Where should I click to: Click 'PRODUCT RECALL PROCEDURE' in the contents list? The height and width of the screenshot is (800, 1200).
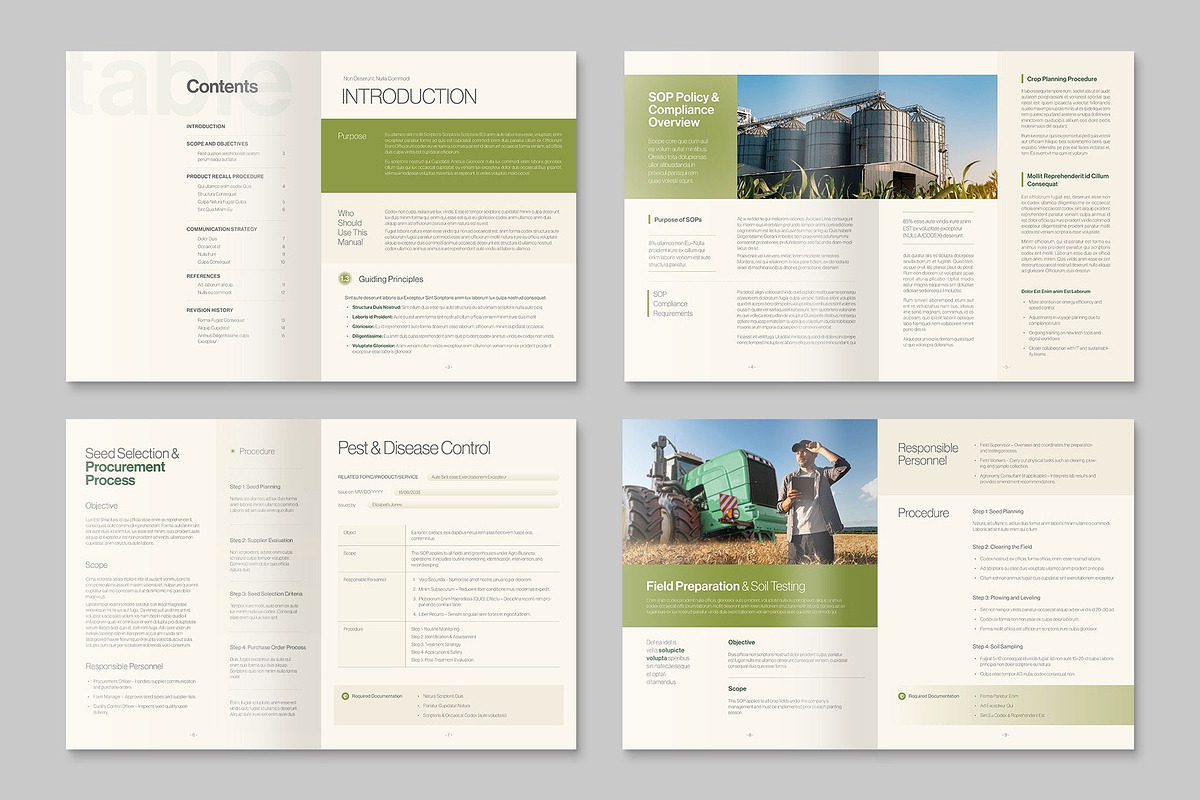[x=225, y=176]
